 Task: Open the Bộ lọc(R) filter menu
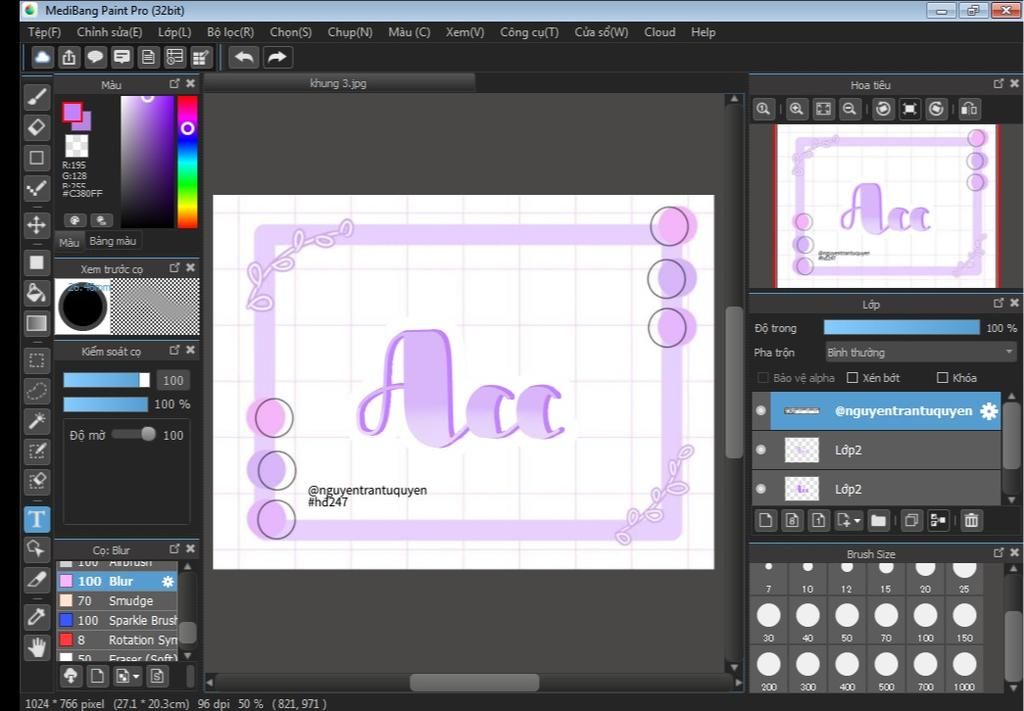231,32
